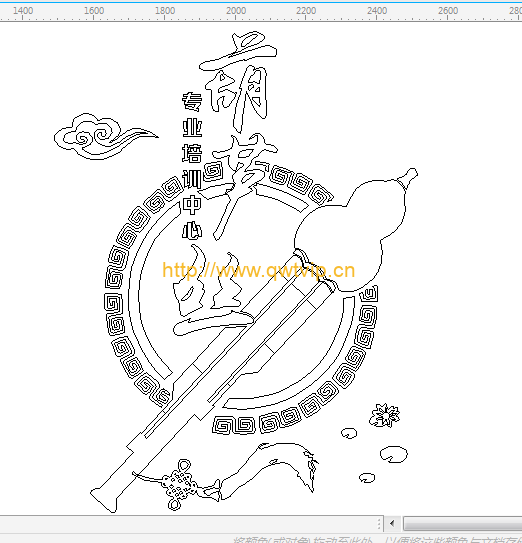Click the orange watermark URL text
The width and height of the screenshot is (522, 543).
tap(258, 270)
